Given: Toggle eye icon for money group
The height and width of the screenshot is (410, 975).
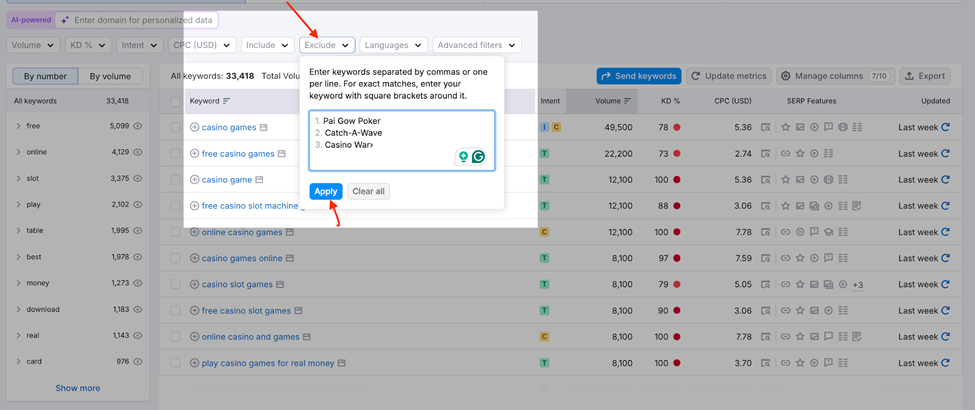Looking at the screenshot, I should [137, 283].
